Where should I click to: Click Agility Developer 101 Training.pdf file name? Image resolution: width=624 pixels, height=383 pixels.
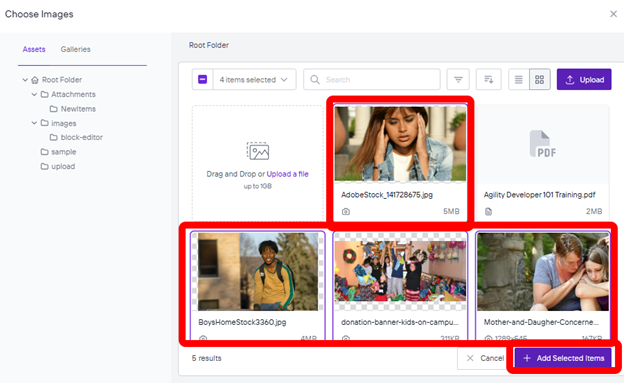(539, 195)
